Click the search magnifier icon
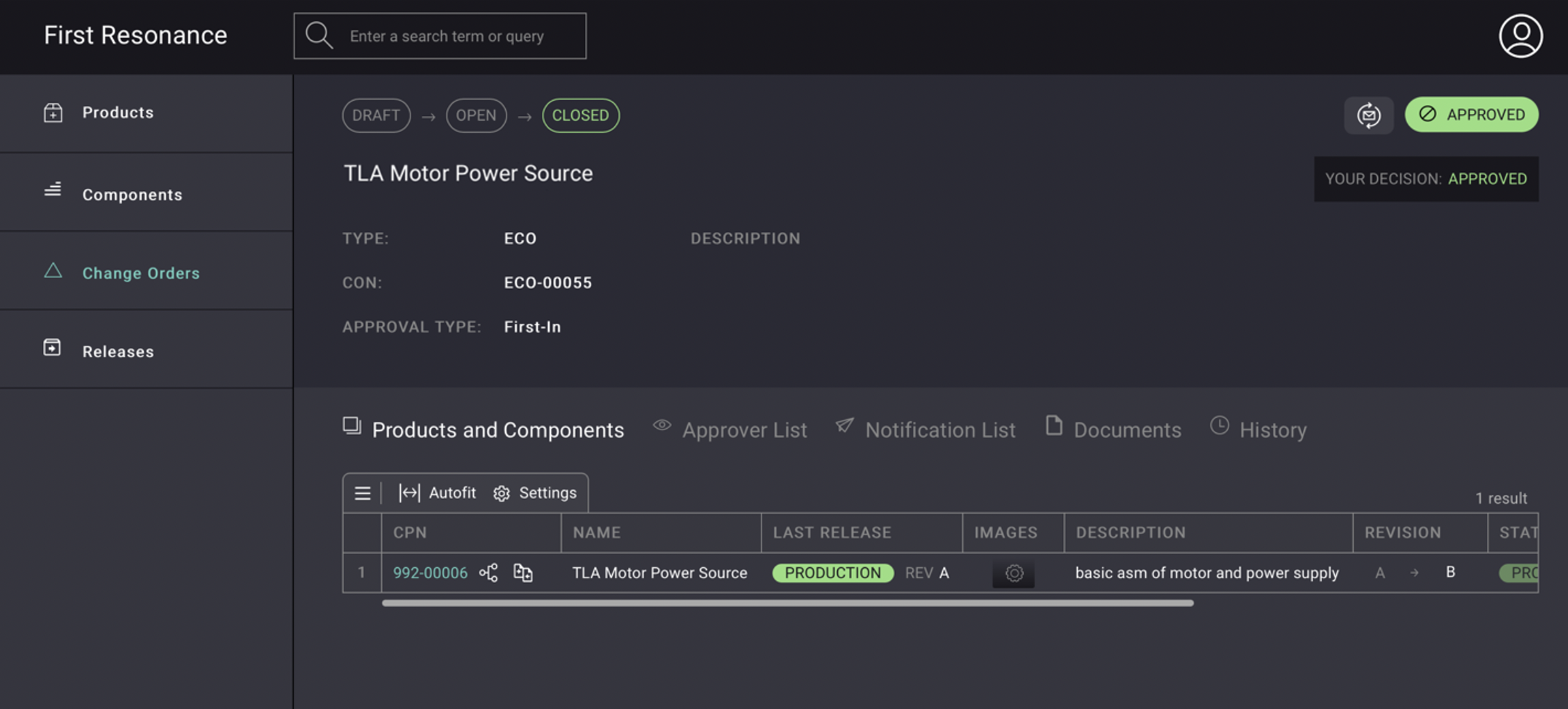 coord(318,35)
